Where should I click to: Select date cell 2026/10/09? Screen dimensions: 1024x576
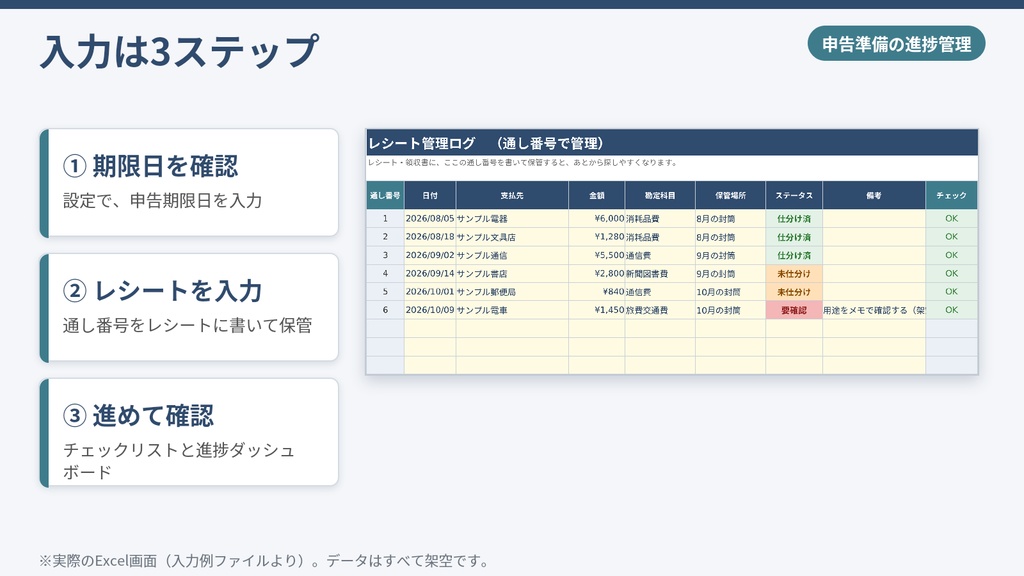pyautogui.click(x=430, y=310)
